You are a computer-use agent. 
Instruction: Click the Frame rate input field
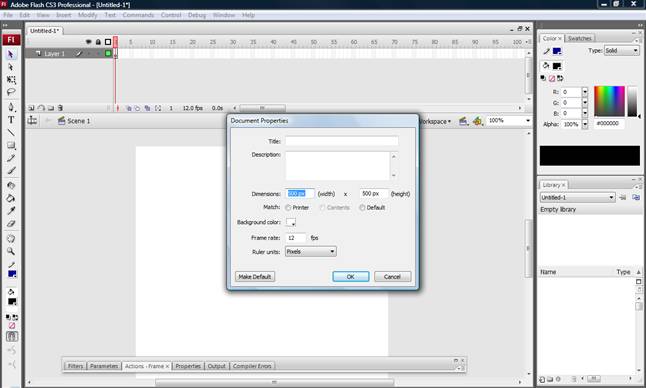pos(296,238)
